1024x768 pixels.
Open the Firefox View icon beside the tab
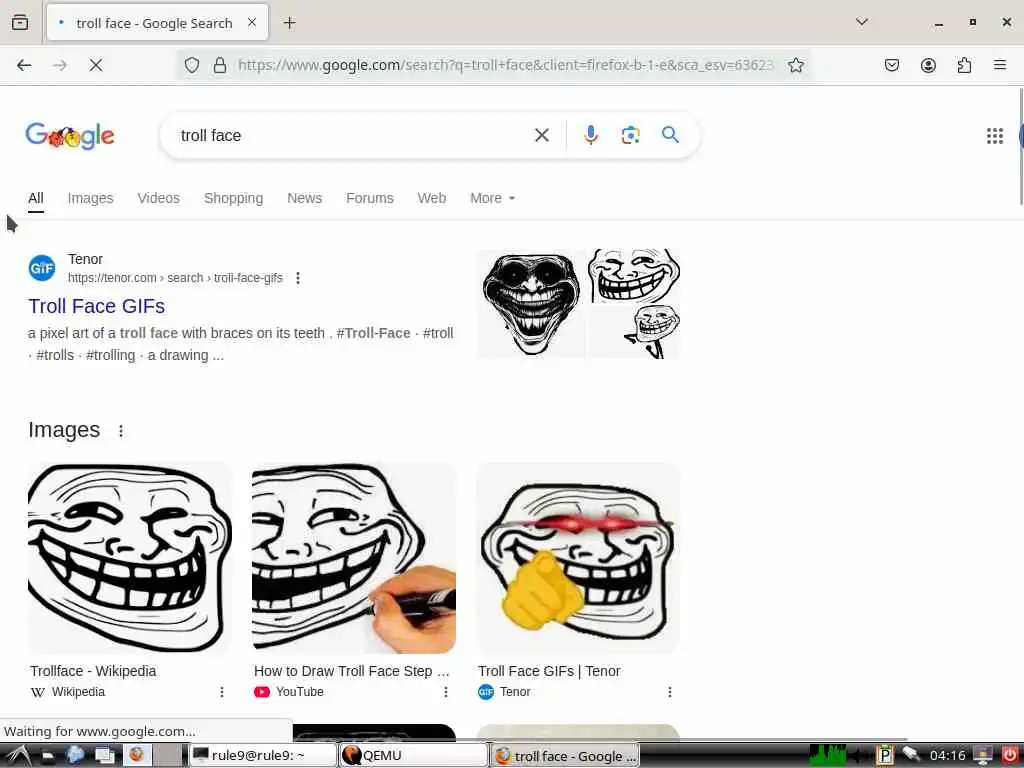click(20, 23)
